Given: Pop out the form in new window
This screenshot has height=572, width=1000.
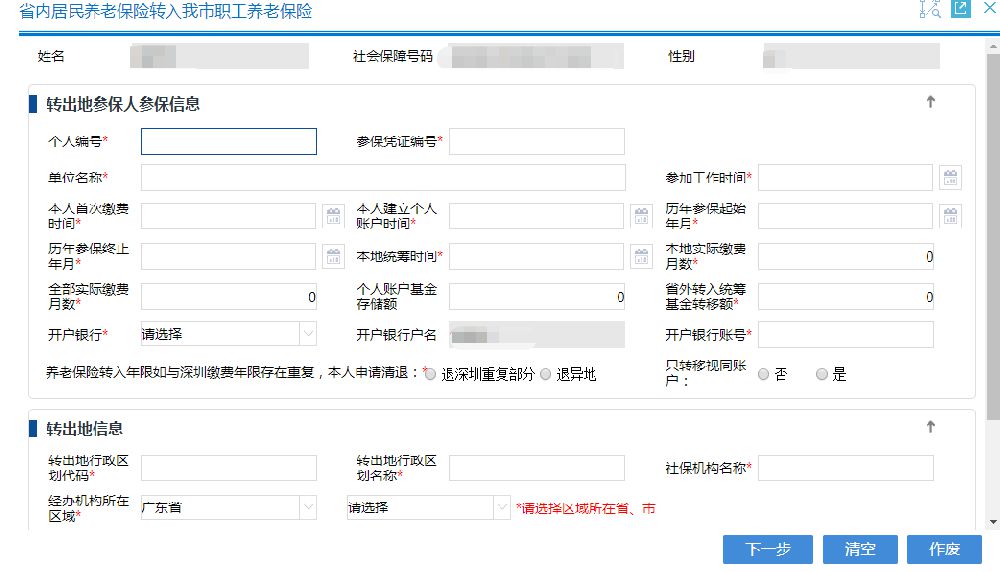Looking at the screenshot, I should point(960,9).
